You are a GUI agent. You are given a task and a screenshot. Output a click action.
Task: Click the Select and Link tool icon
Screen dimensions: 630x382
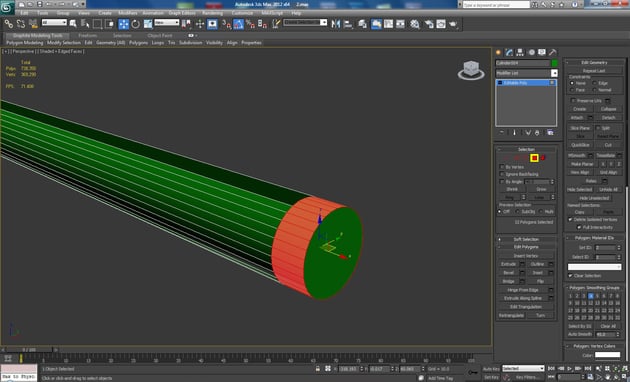point(8,24)
